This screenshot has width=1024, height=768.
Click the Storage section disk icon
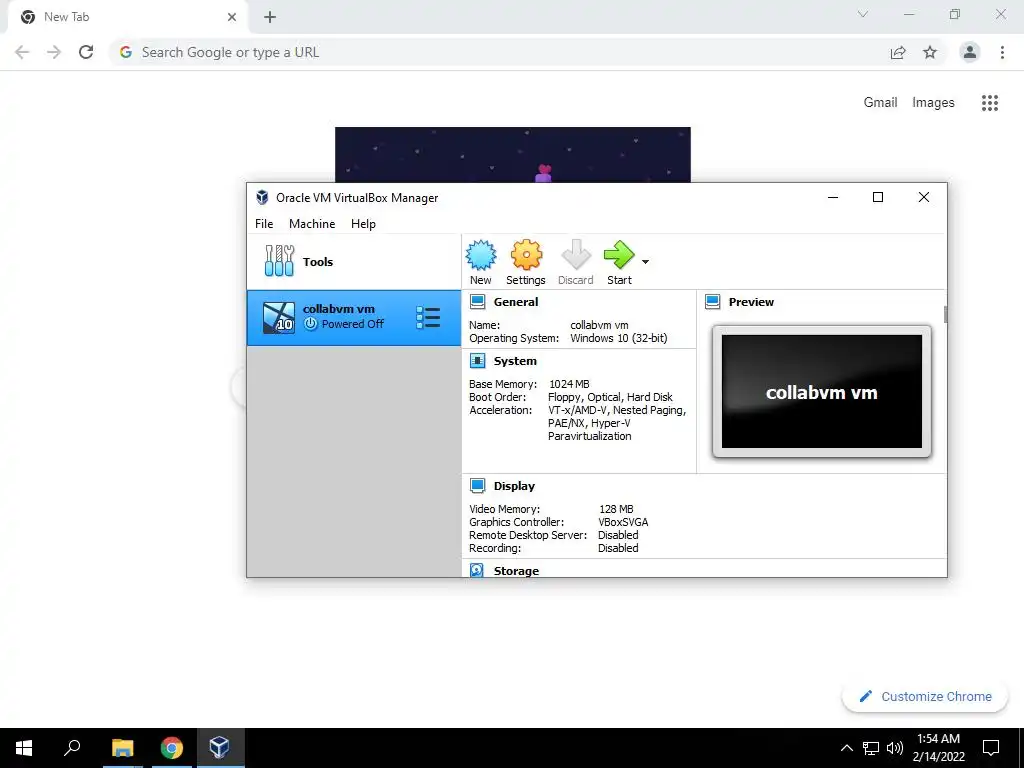[x=477, y=570]
